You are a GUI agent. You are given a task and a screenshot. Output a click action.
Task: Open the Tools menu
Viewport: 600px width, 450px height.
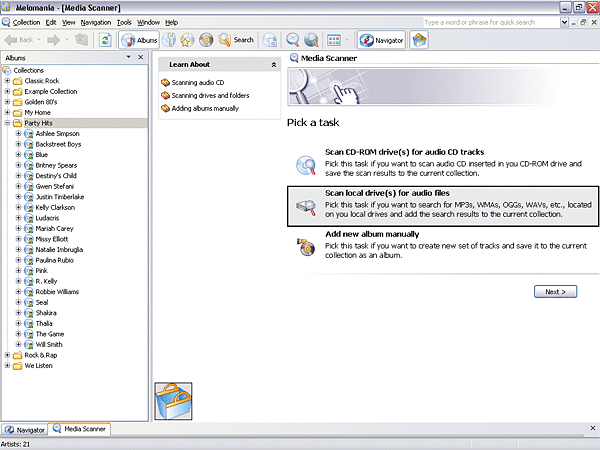coord(124,22)
